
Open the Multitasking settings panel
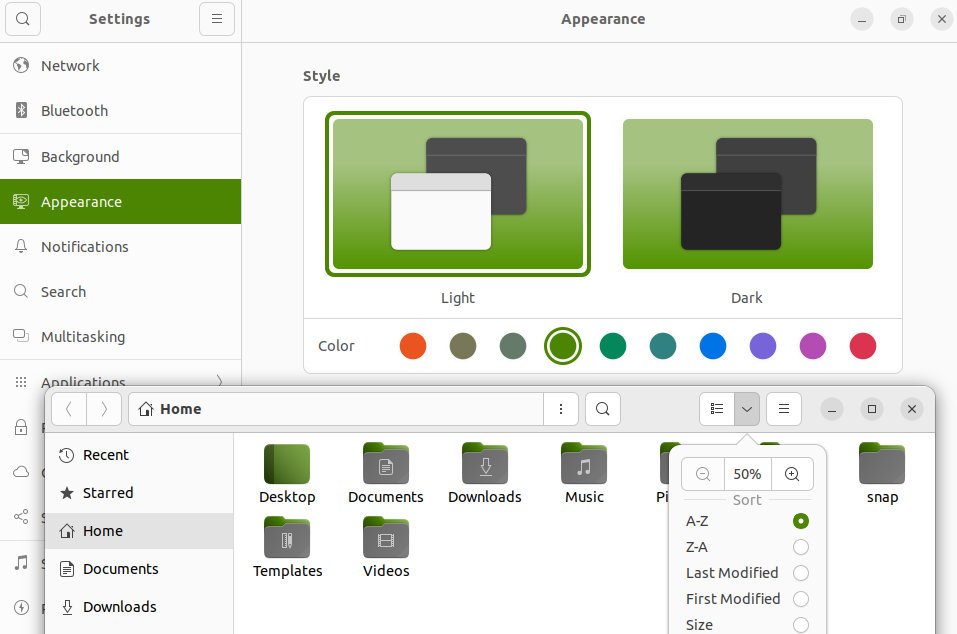click(82, 337)
